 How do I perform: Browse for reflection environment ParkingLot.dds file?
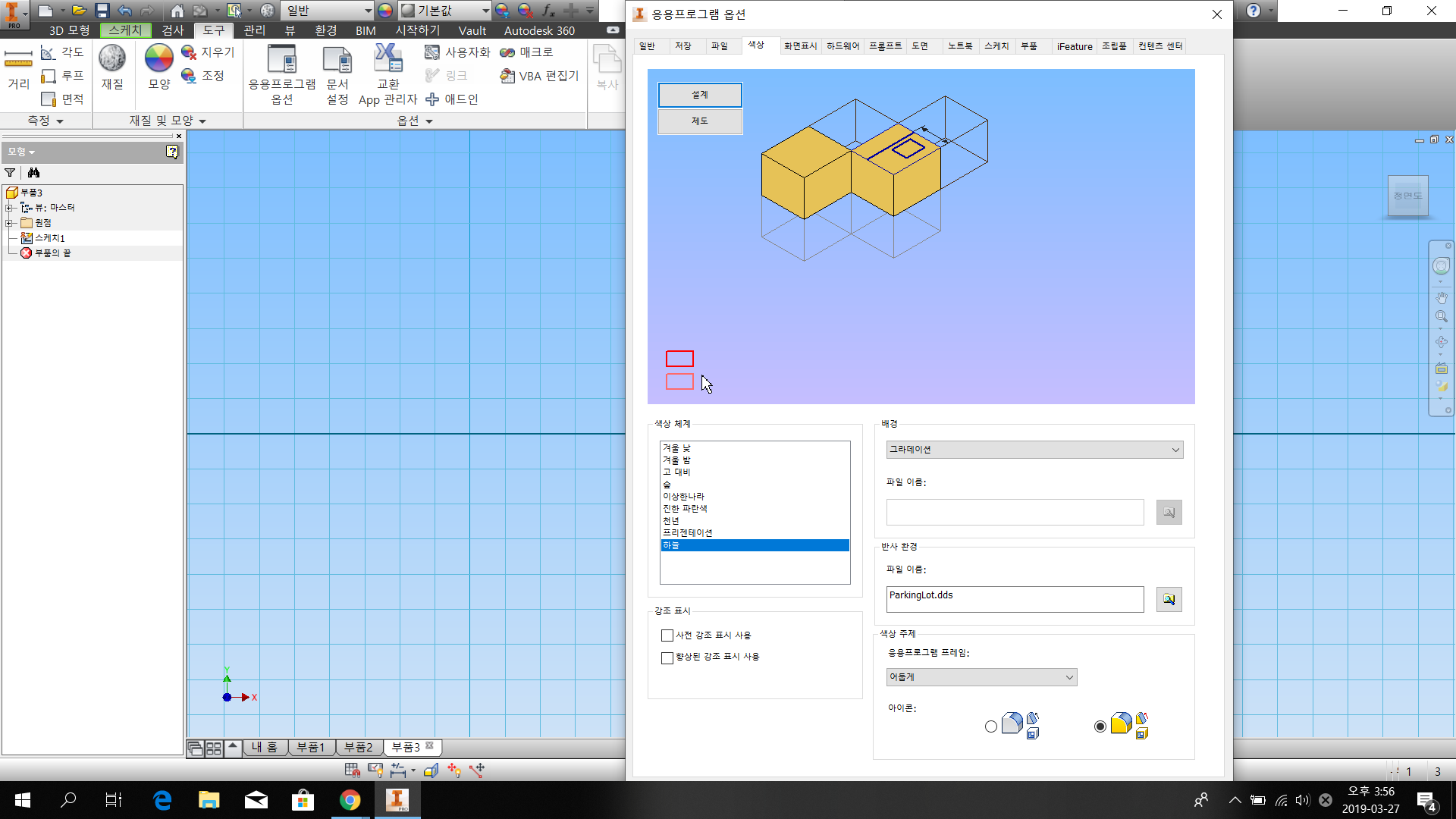(x=1169, y=599)
